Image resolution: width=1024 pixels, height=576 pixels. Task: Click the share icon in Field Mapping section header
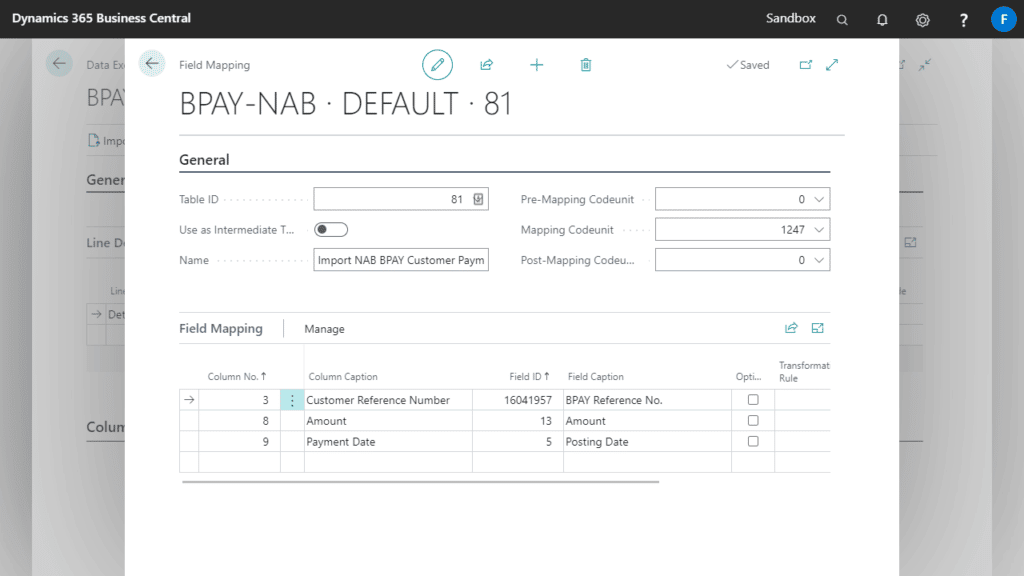790,327
